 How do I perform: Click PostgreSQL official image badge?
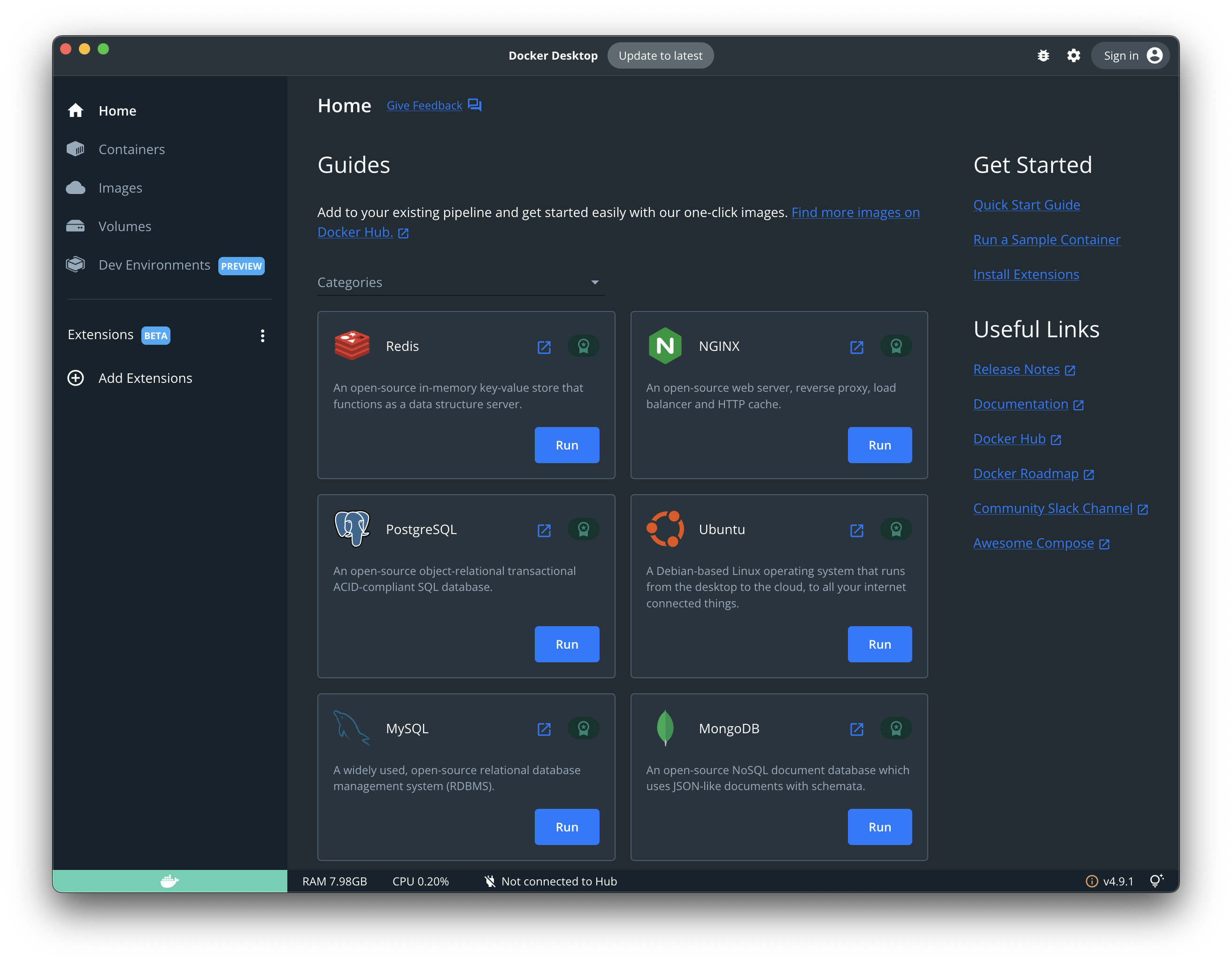583,529
